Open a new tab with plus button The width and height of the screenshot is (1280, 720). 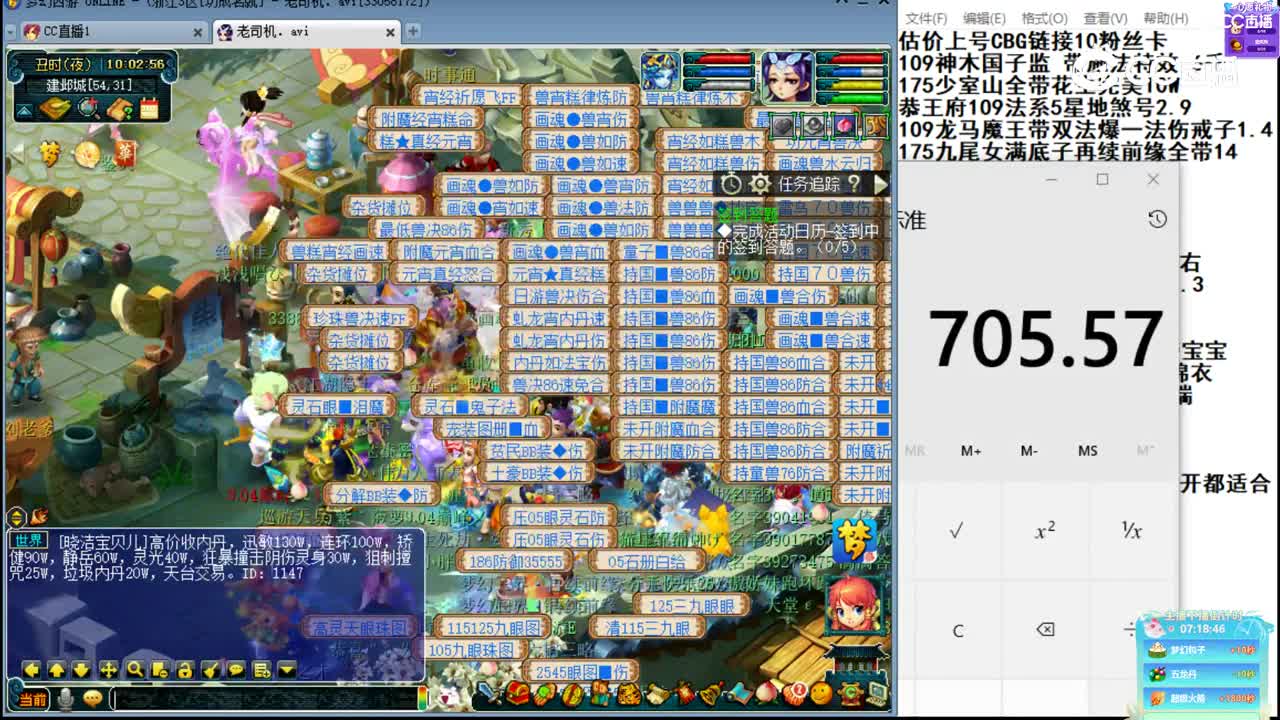pyautogui.click(x=412, y=32)
